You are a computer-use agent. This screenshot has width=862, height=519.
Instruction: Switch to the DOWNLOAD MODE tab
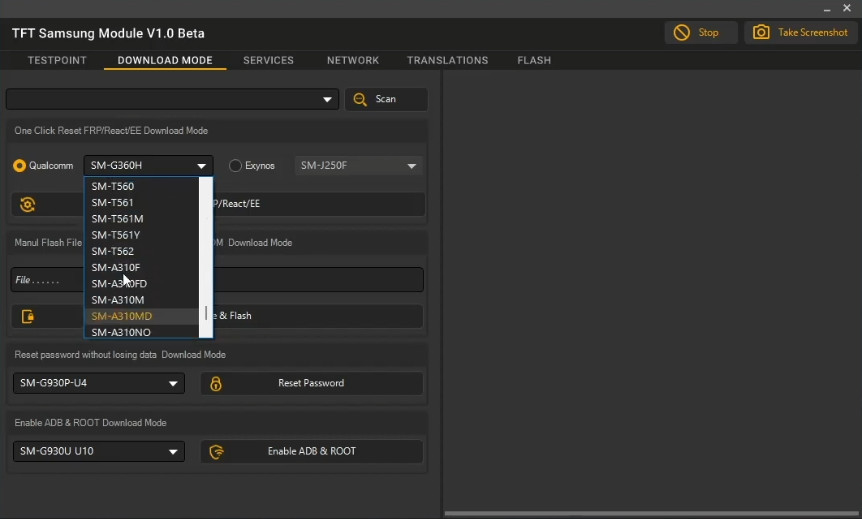(165, 60)
